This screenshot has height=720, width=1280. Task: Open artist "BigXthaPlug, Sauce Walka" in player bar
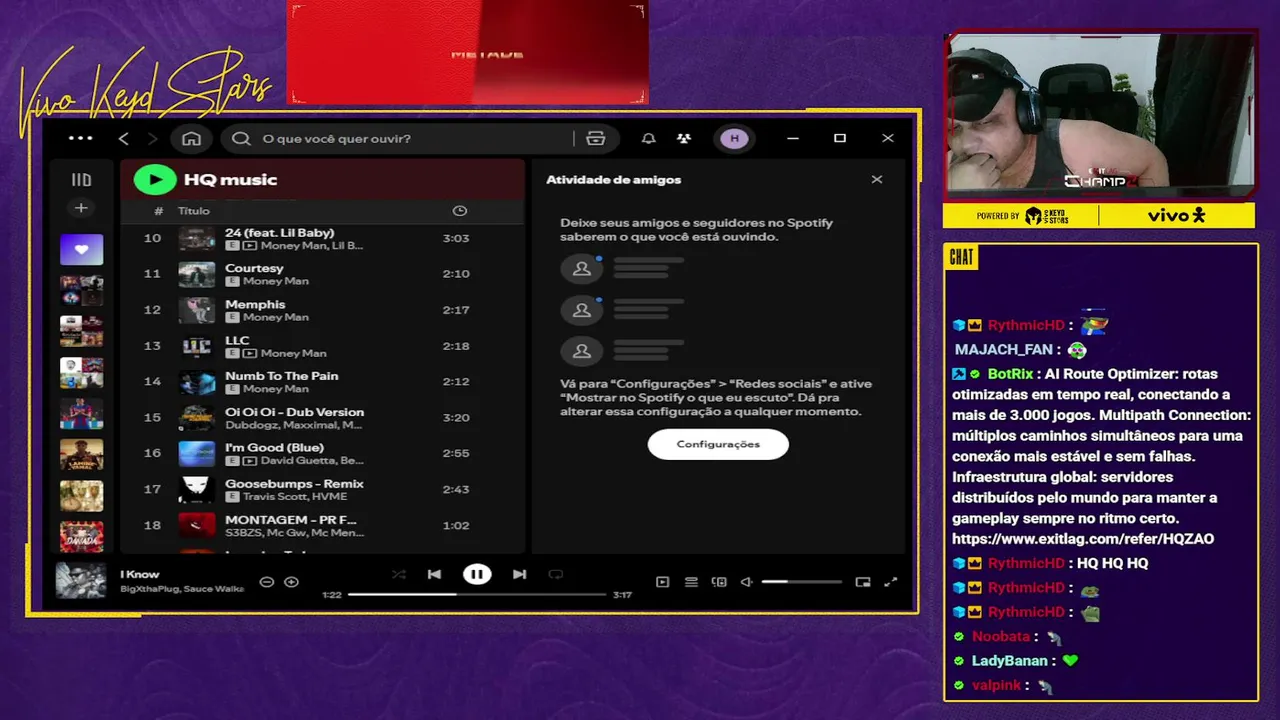tap(182, 589)
